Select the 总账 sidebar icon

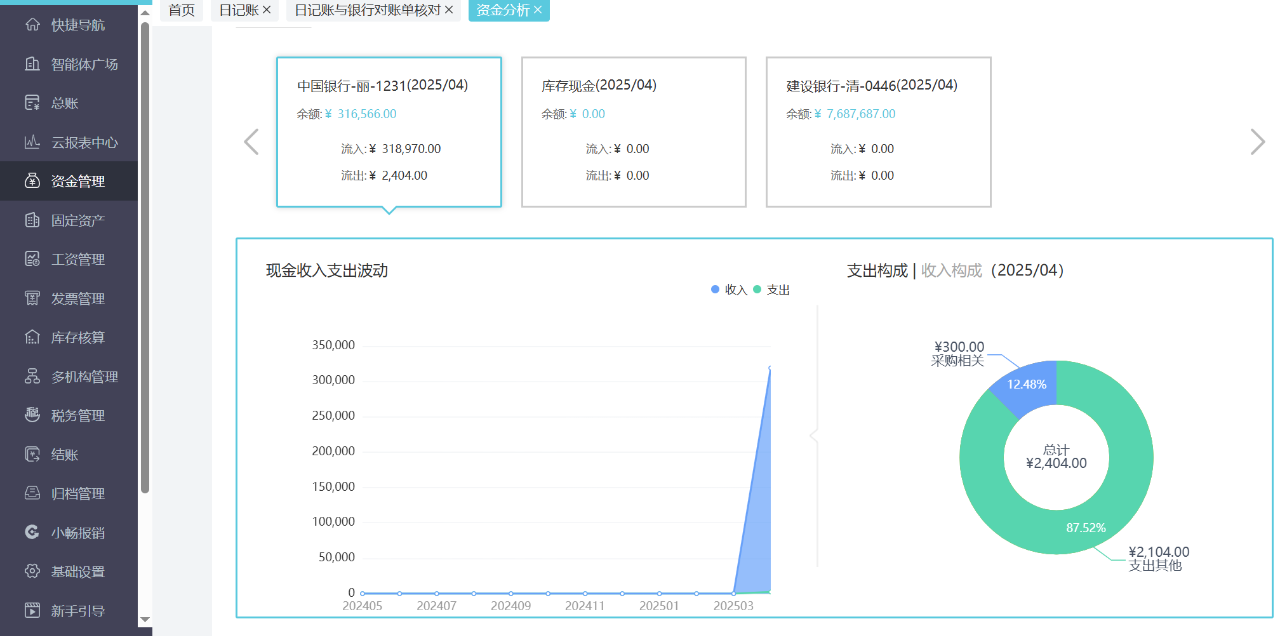click(x=70, y=103)
